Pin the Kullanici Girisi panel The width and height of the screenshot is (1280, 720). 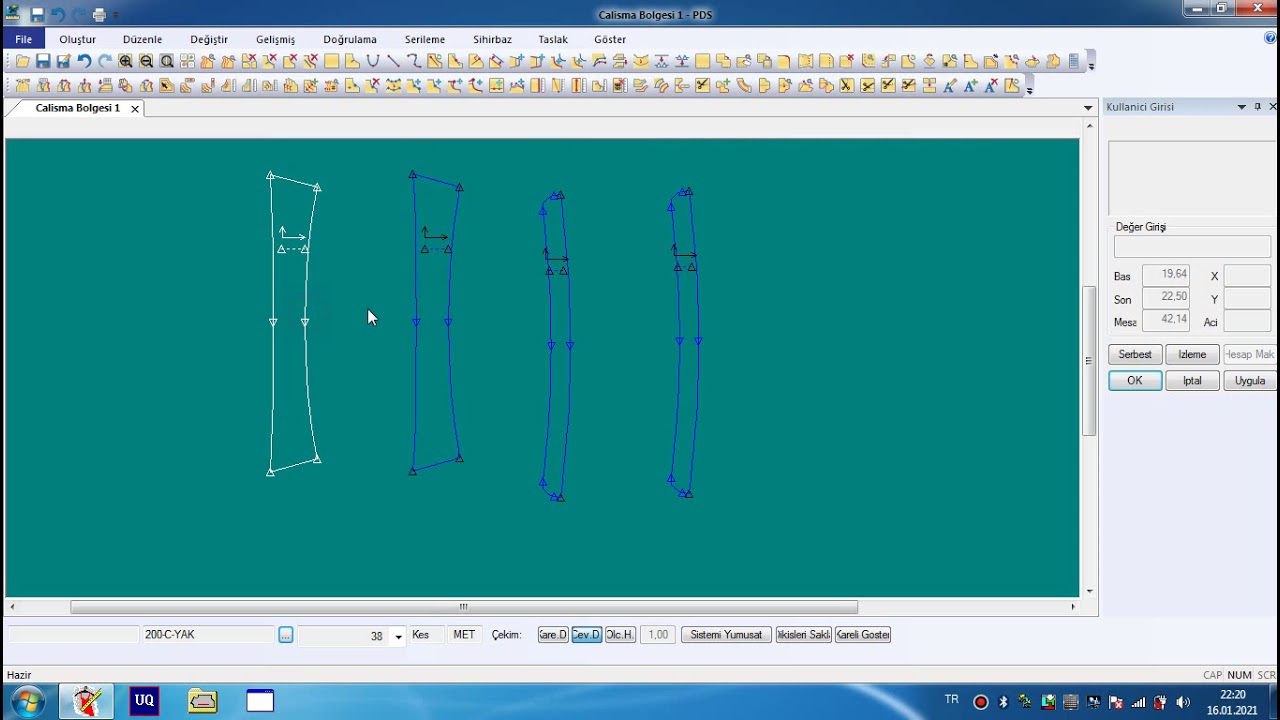[x=1257, y=106]
